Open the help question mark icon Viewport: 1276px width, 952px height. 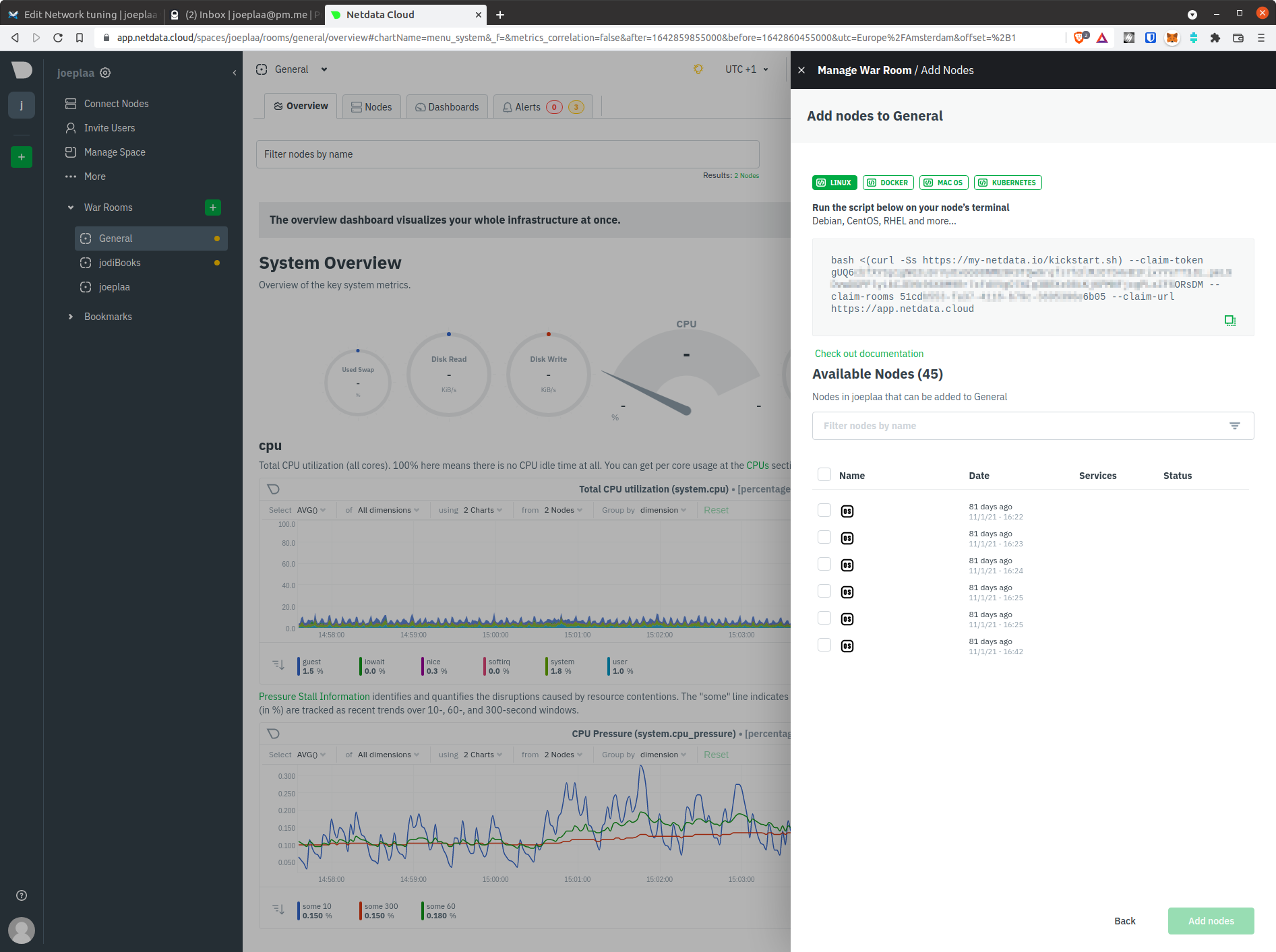pyautogui.click(x=22, y=895)
